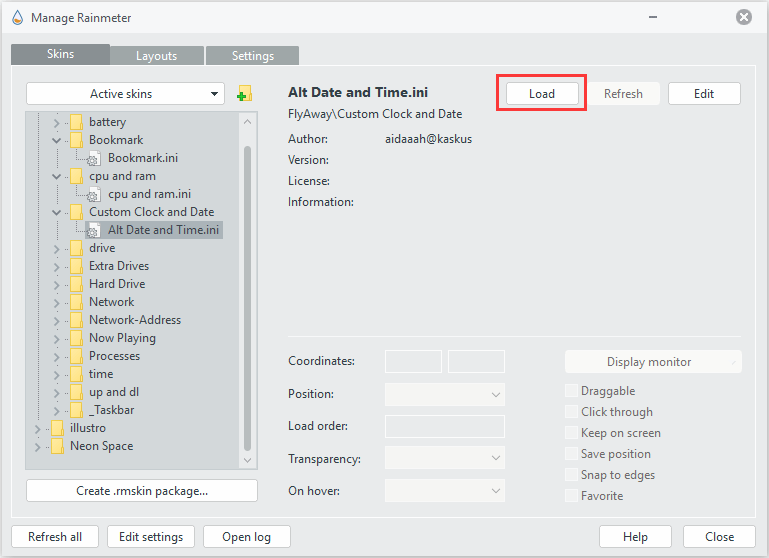Expand the up and dl folder chevron
The image size is (769, 558).
pyautogui.click(x=56, y=393)
